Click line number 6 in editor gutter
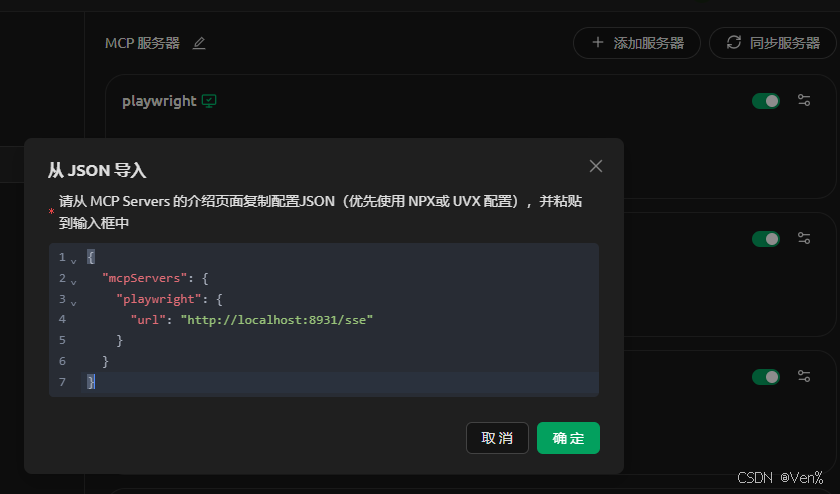The image size is (840, 494). tap(62, 361)
